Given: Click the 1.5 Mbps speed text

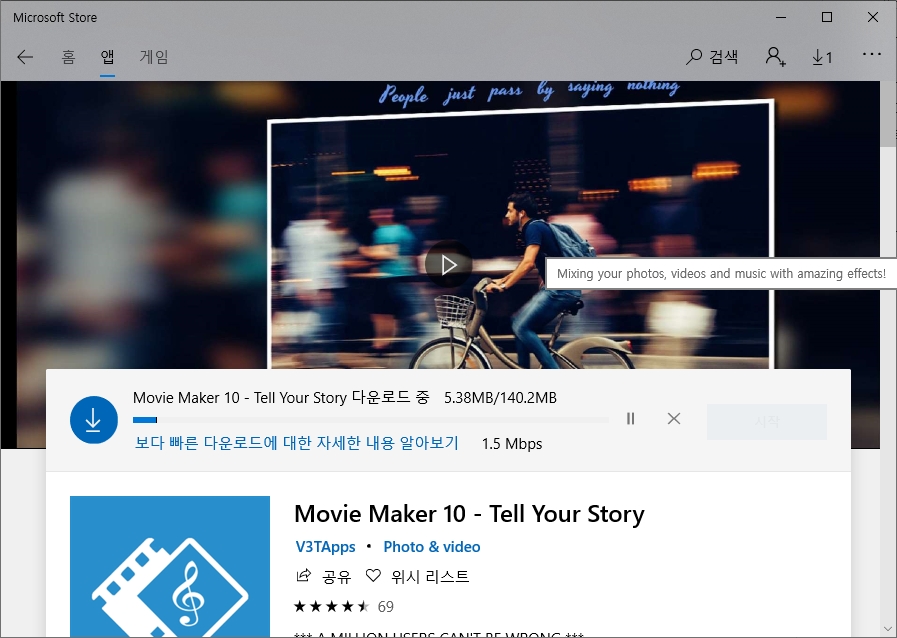Looking at the screenshot, I should 512,444.
